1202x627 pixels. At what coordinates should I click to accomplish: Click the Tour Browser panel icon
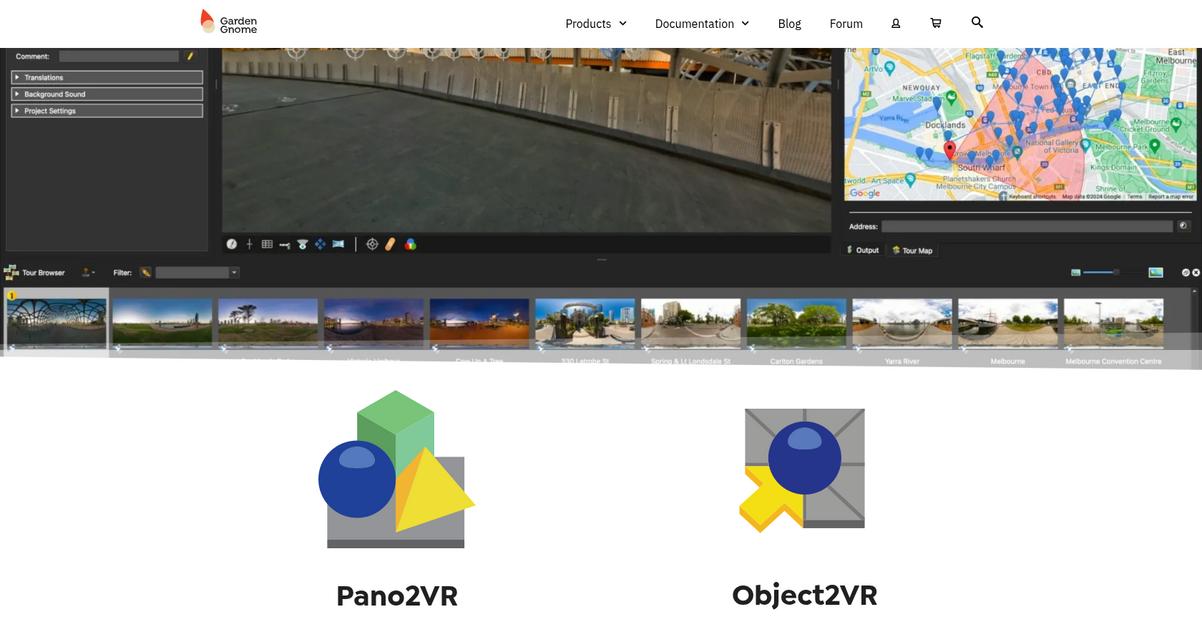pos(11,272)
